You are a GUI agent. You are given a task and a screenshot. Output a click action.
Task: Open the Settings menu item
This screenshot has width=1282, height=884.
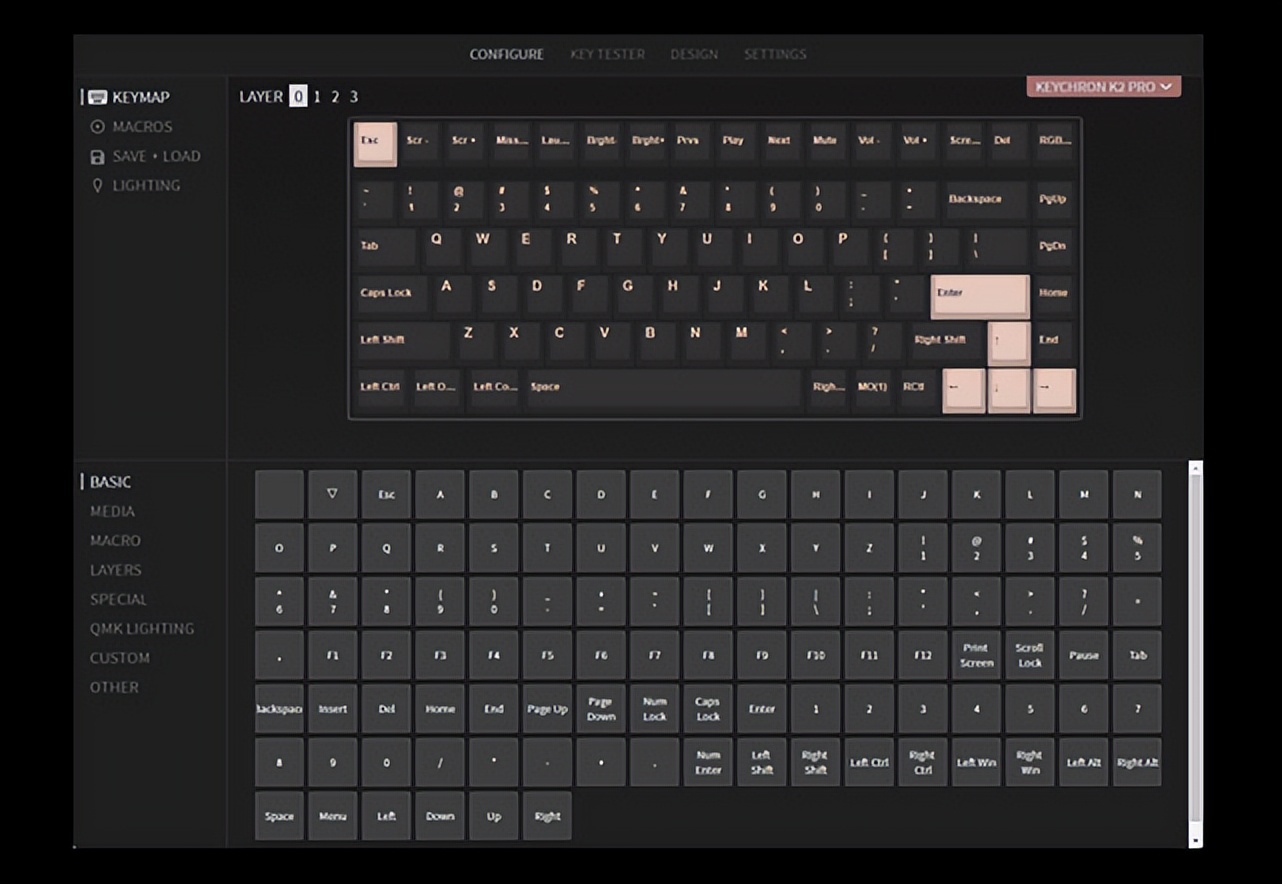[x=775, y=55]
